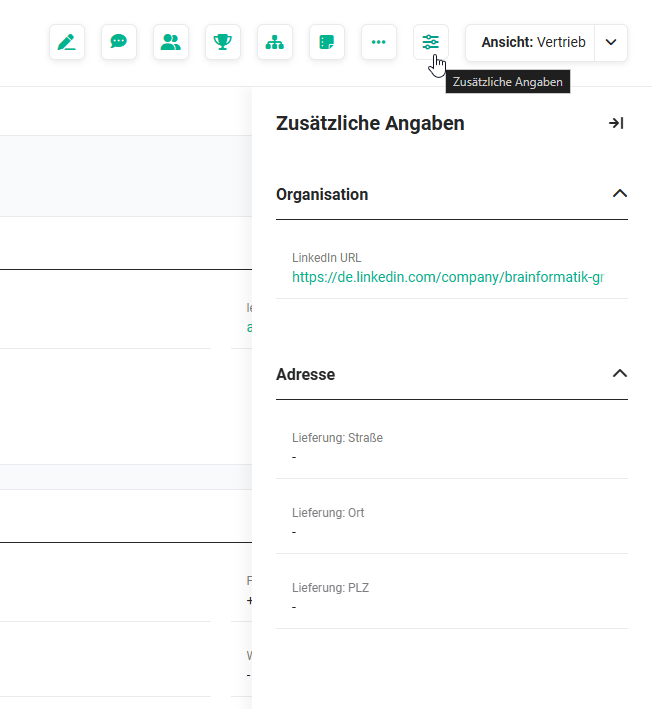Click the LinkedIn URL field label
The height and width of the screenshot is (709, 652).
pos(326,258)
